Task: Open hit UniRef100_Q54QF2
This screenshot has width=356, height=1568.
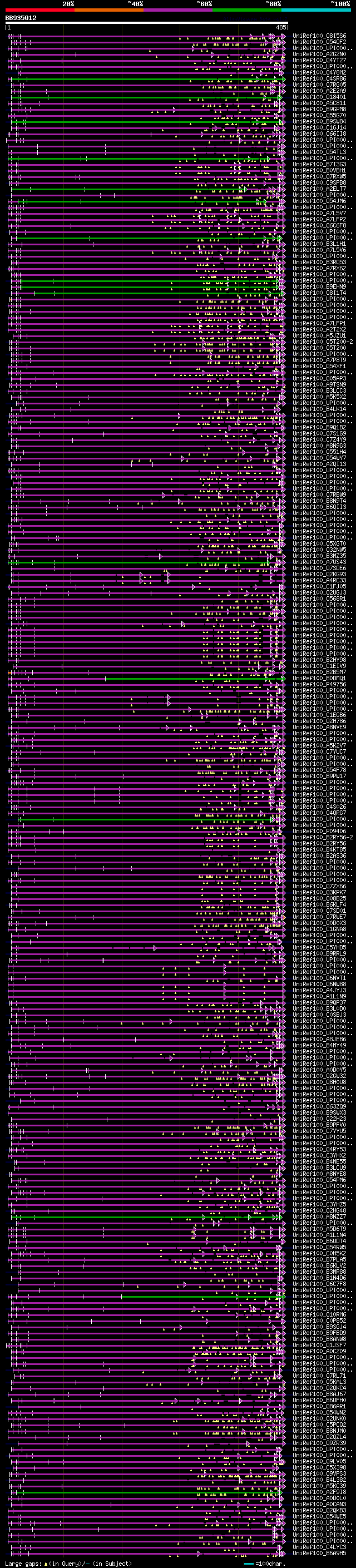Action: [x=319, y=42]
